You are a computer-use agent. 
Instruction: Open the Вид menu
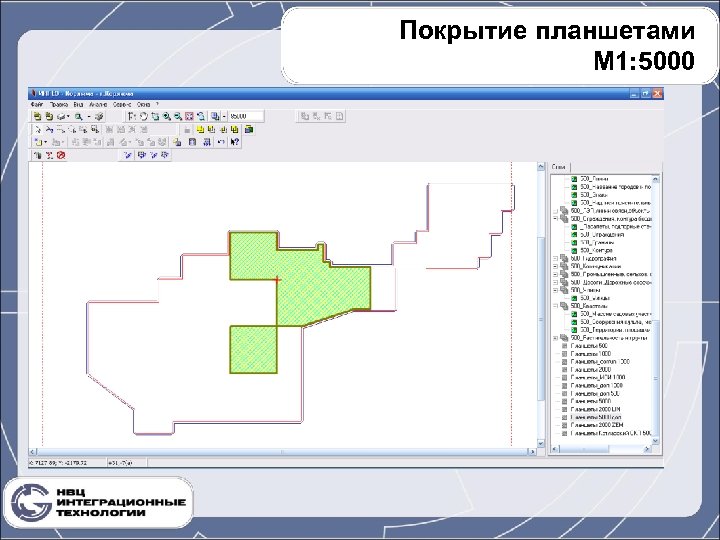pos(78,105)
